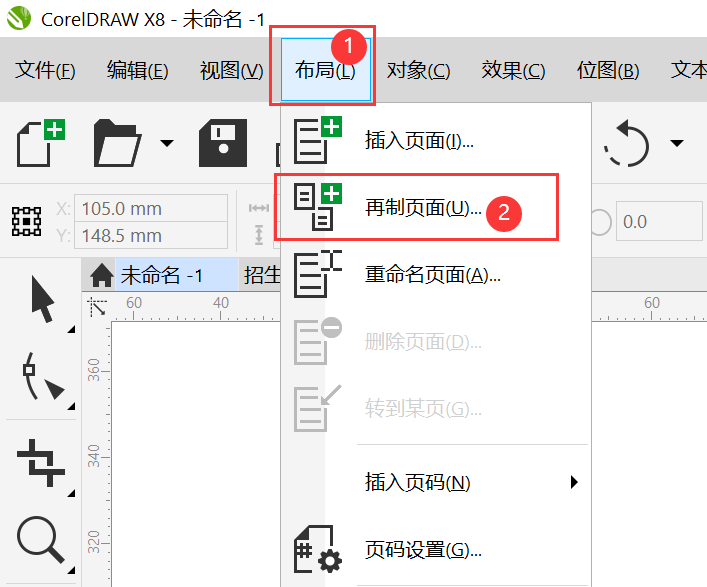Select the Shape tool
The image size is (707, 587).
click(x=43, y=376)
